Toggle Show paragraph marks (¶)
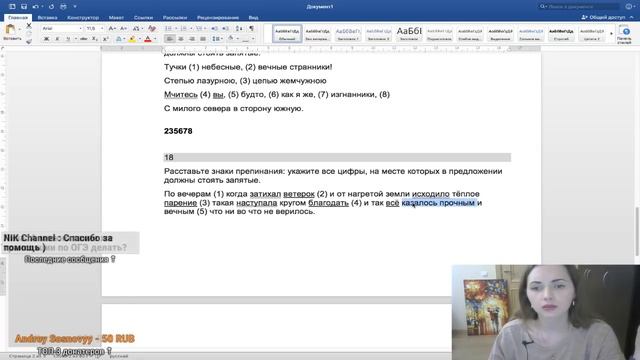Image resolution: width=640 pixels, height=360 pixels. click(251, 28)
